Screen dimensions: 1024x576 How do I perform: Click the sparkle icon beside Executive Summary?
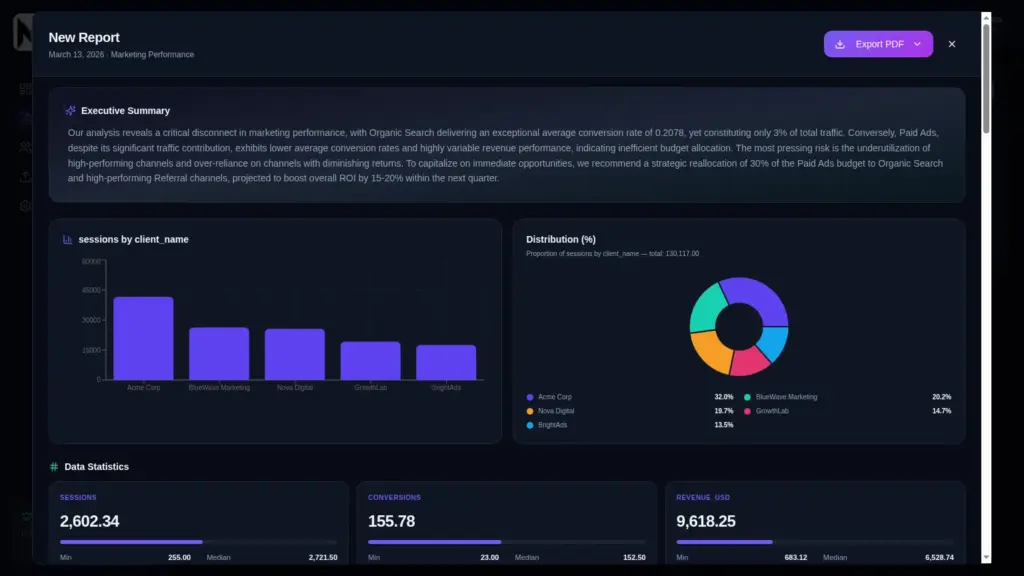coord(68,110)
